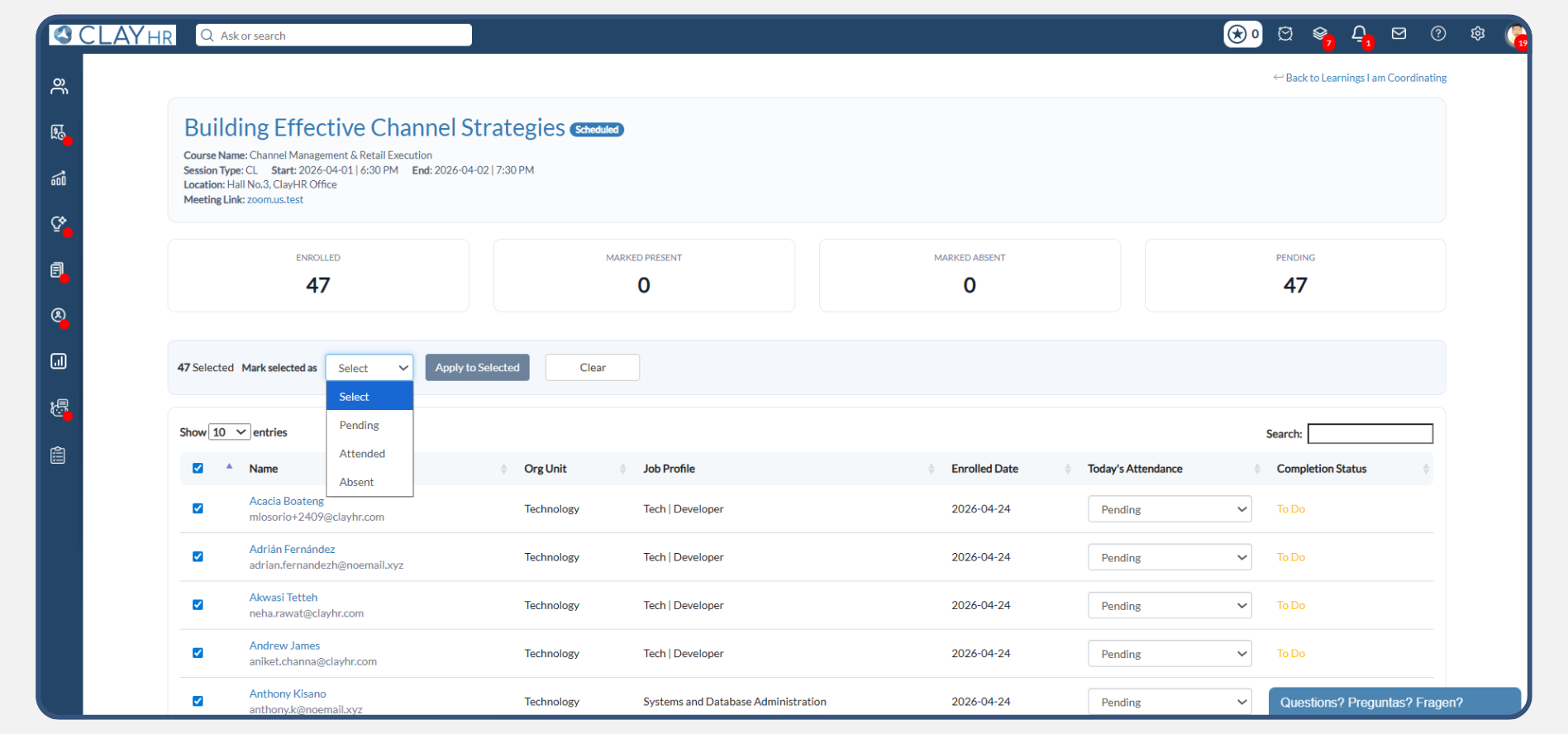Click the Apply to Selected button
The image size is (1568, 734).
click(477, 368)
